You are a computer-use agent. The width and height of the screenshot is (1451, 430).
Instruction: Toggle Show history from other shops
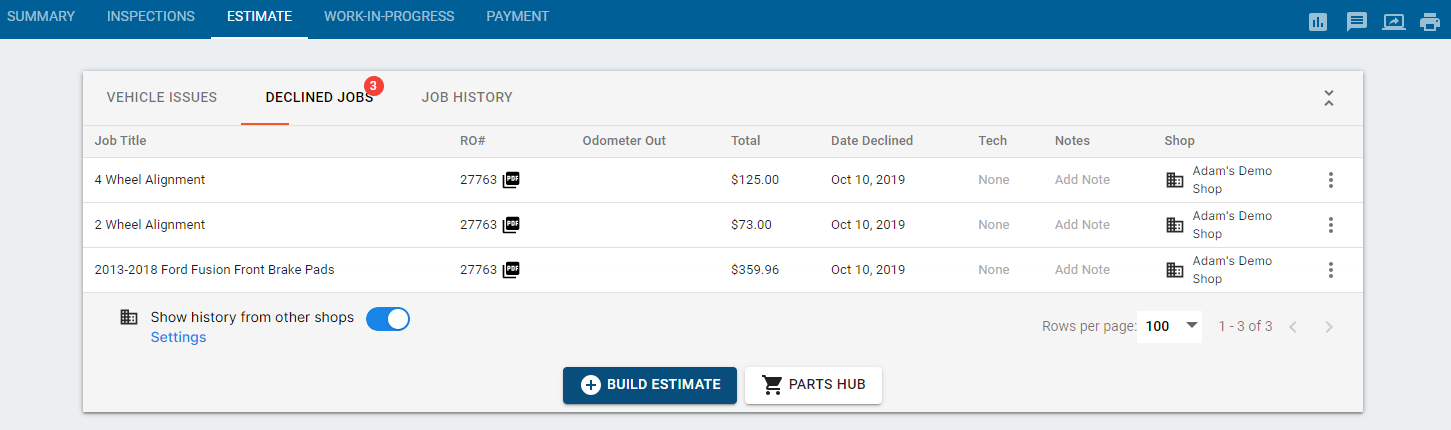(388, 319)
